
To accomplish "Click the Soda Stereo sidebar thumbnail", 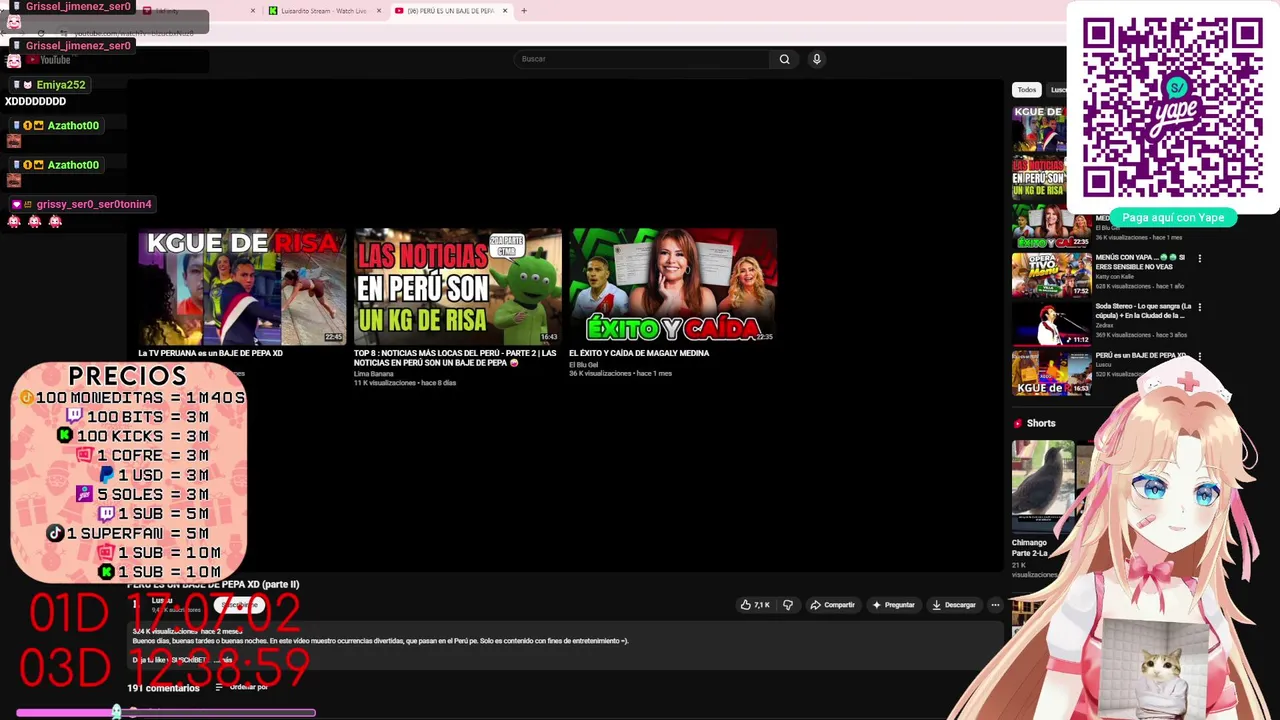I will click(1051, 324).
